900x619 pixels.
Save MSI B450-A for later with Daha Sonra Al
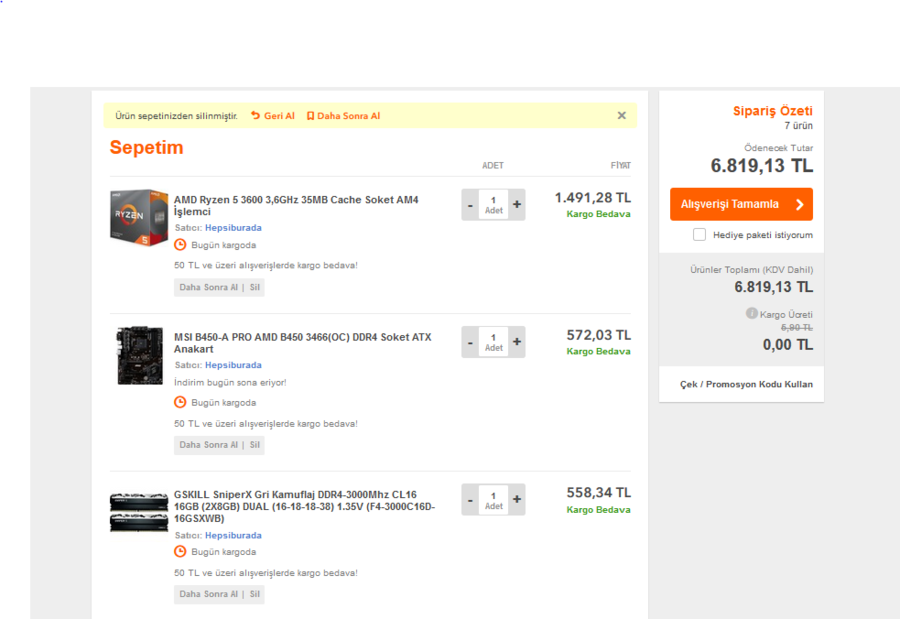(x=208, y=445)
